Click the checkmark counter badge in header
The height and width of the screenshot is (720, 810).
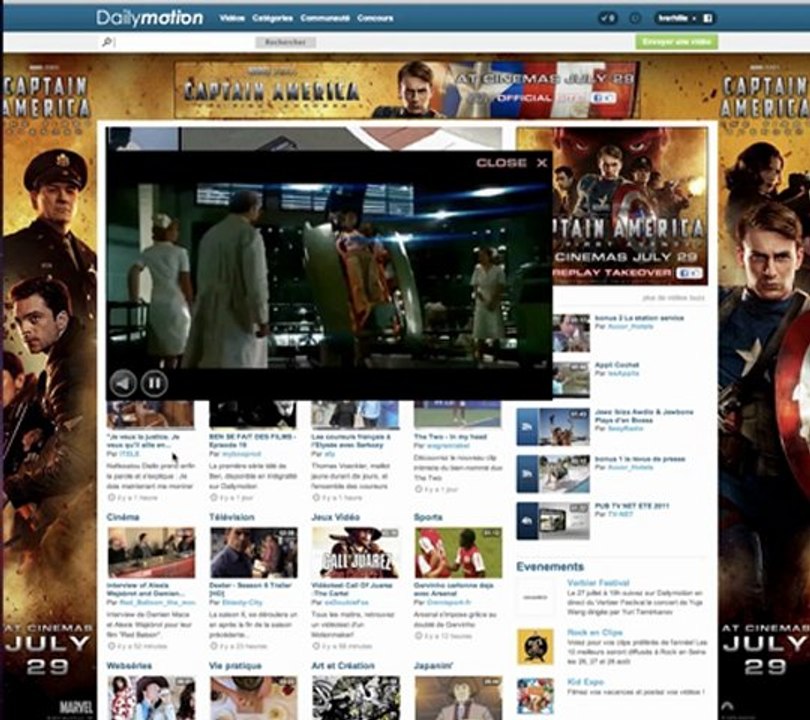(x=608, y=18)
